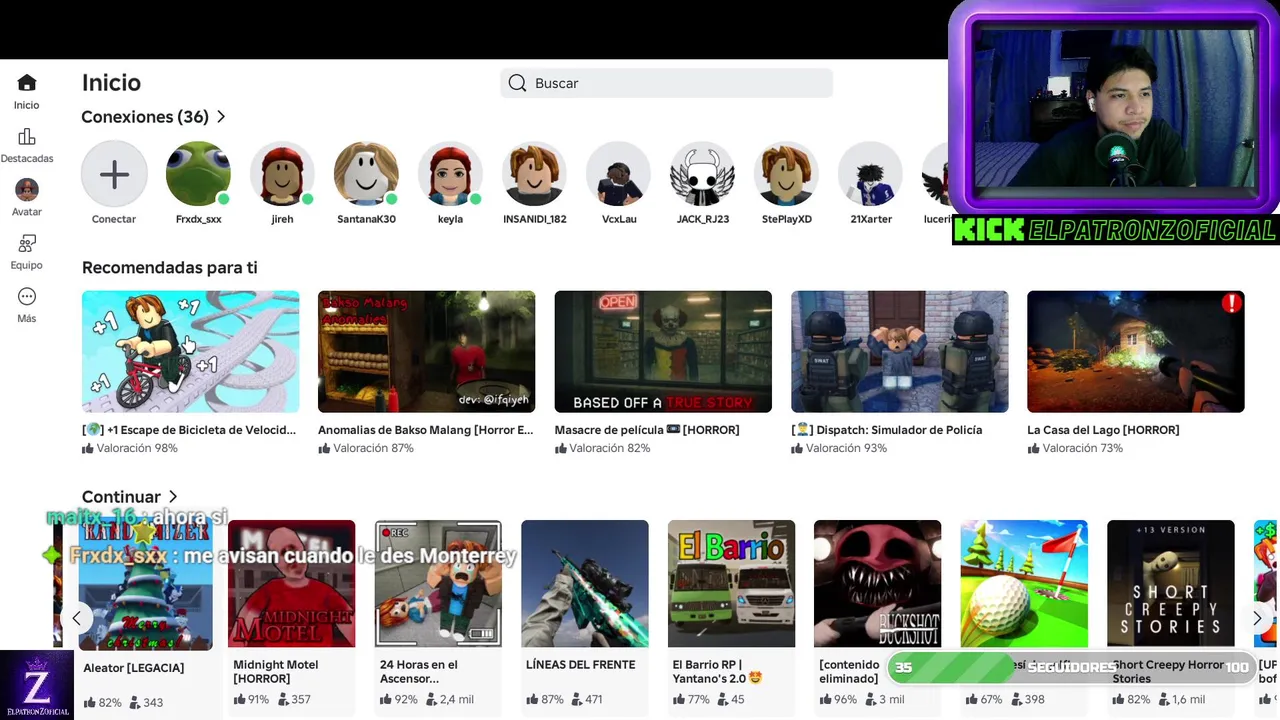The width and height of the screenshot is (1280, 720).
Task: Click 'Recomendadas para ti' heading
Action: pyautogui.click(x=170, y=268)
